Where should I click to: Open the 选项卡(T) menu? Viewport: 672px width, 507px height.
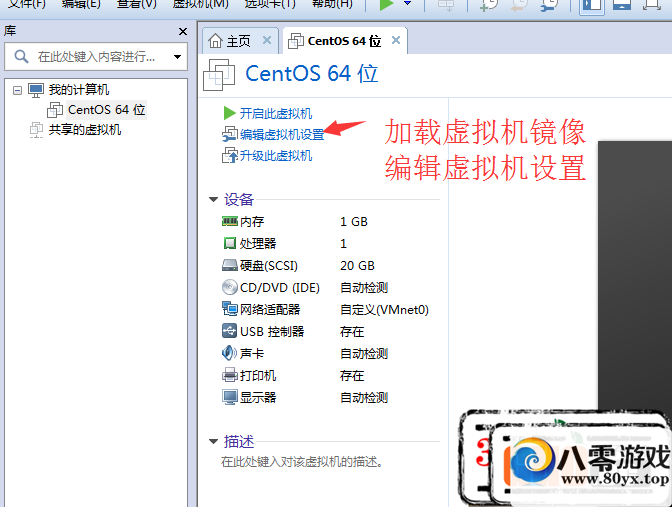pyautogui.click(x=270, y=4)
